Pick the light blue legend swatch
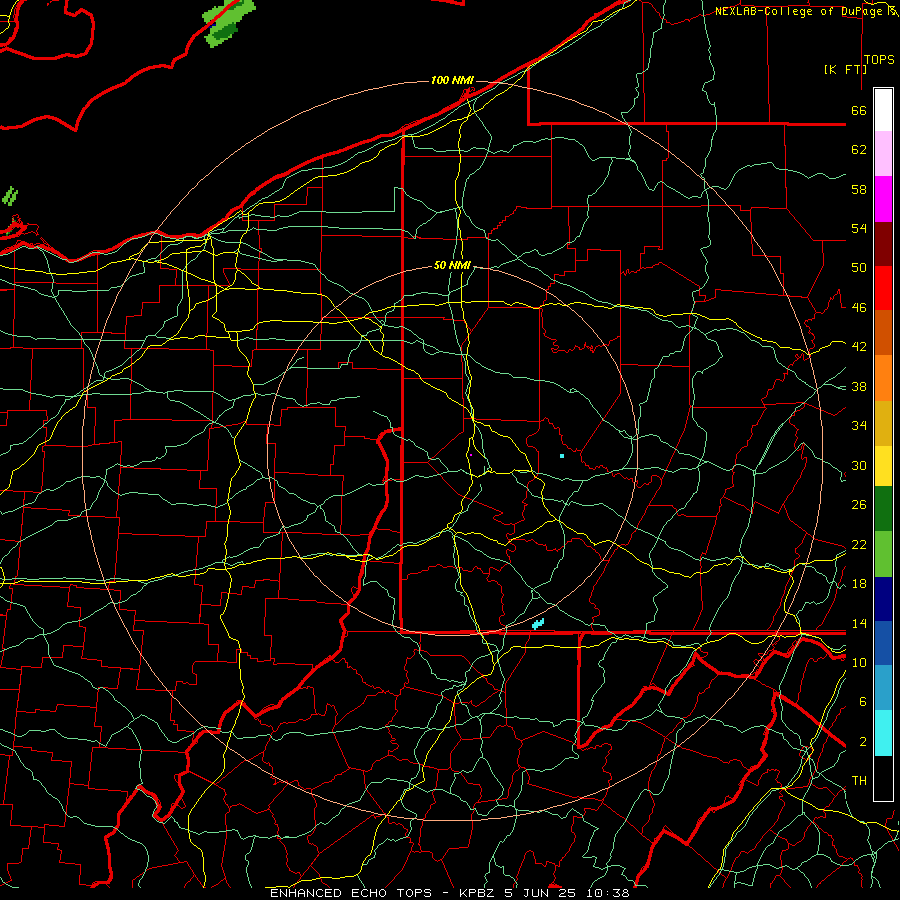Viewport: 900px width, 900px height. click(x=883, y=688)
